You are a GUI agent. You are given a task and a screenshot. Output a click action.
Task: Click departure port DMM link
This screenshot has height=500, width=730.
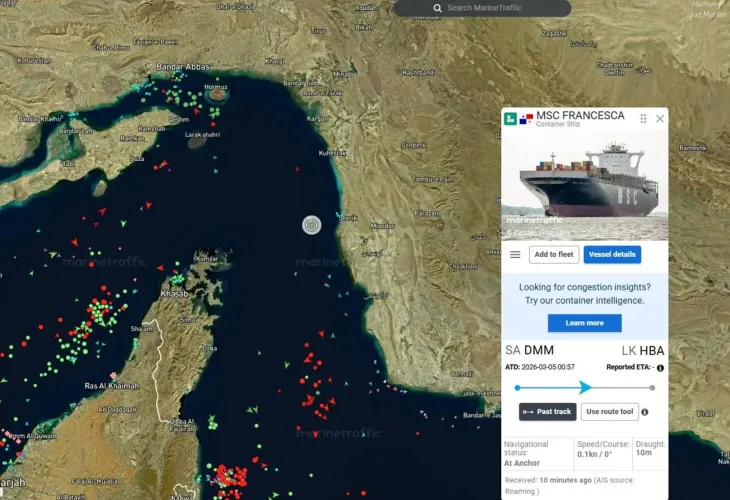point(539,351)
